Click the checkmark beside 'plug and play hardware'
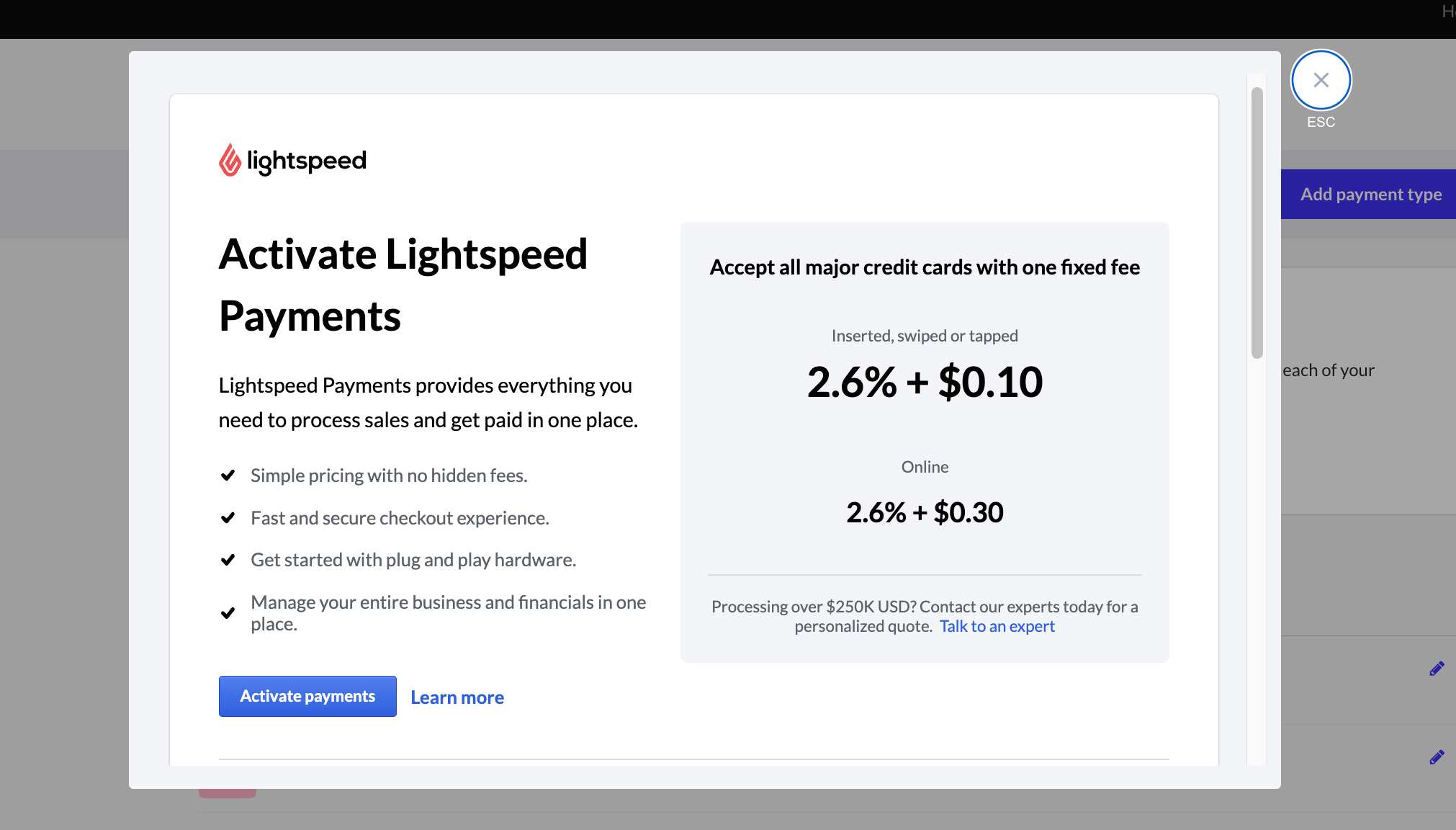The height and width of the screenshot is (830, 1456). (228, 560)
